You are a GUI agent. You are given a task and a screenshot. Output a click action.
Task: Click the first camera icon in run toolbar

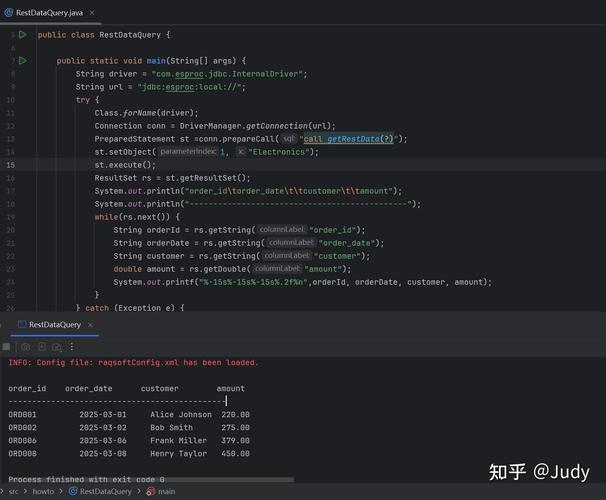(26, 347)
